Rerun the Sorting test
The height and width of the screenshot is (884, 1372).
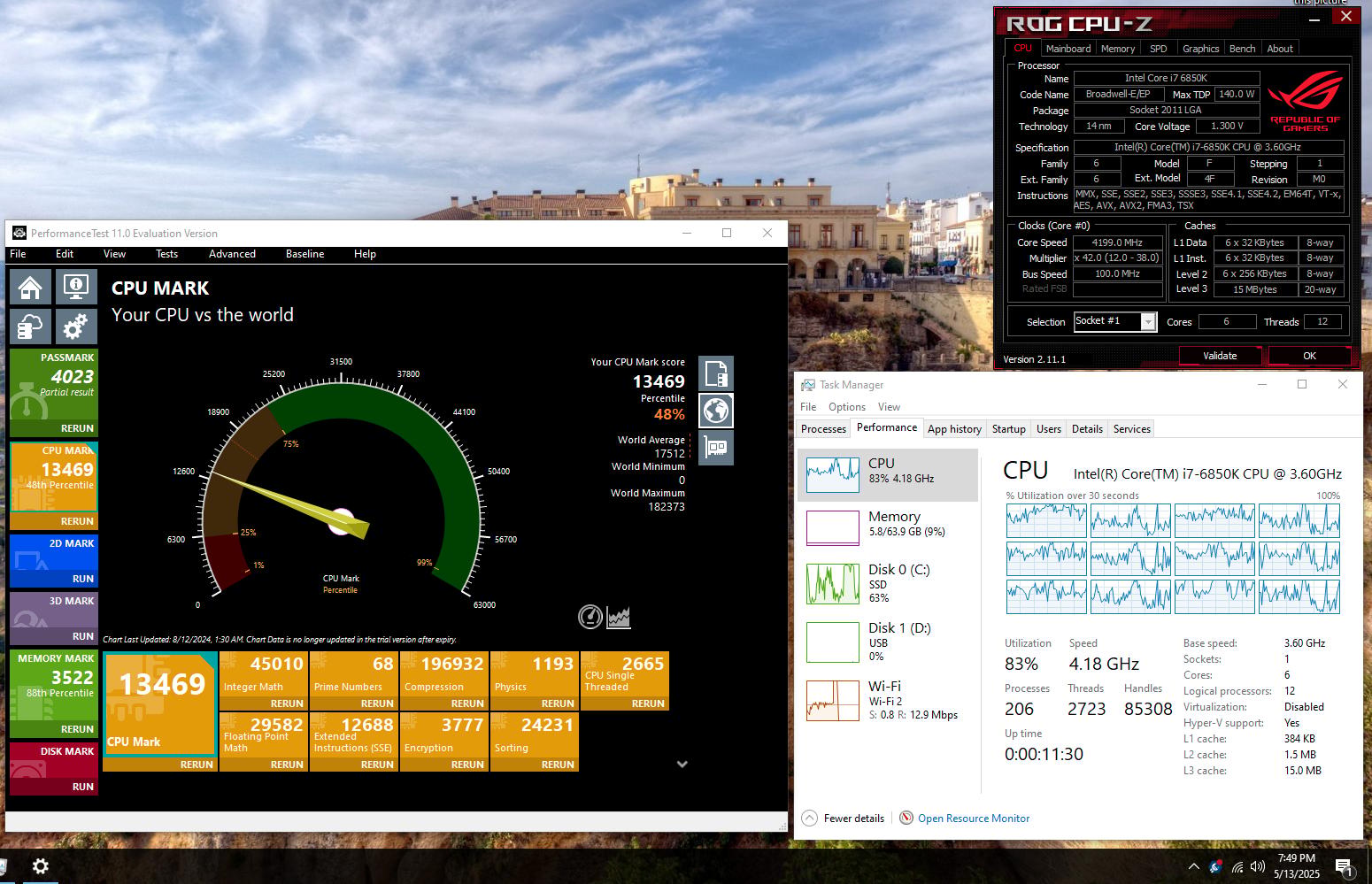[x=558, y=765]
